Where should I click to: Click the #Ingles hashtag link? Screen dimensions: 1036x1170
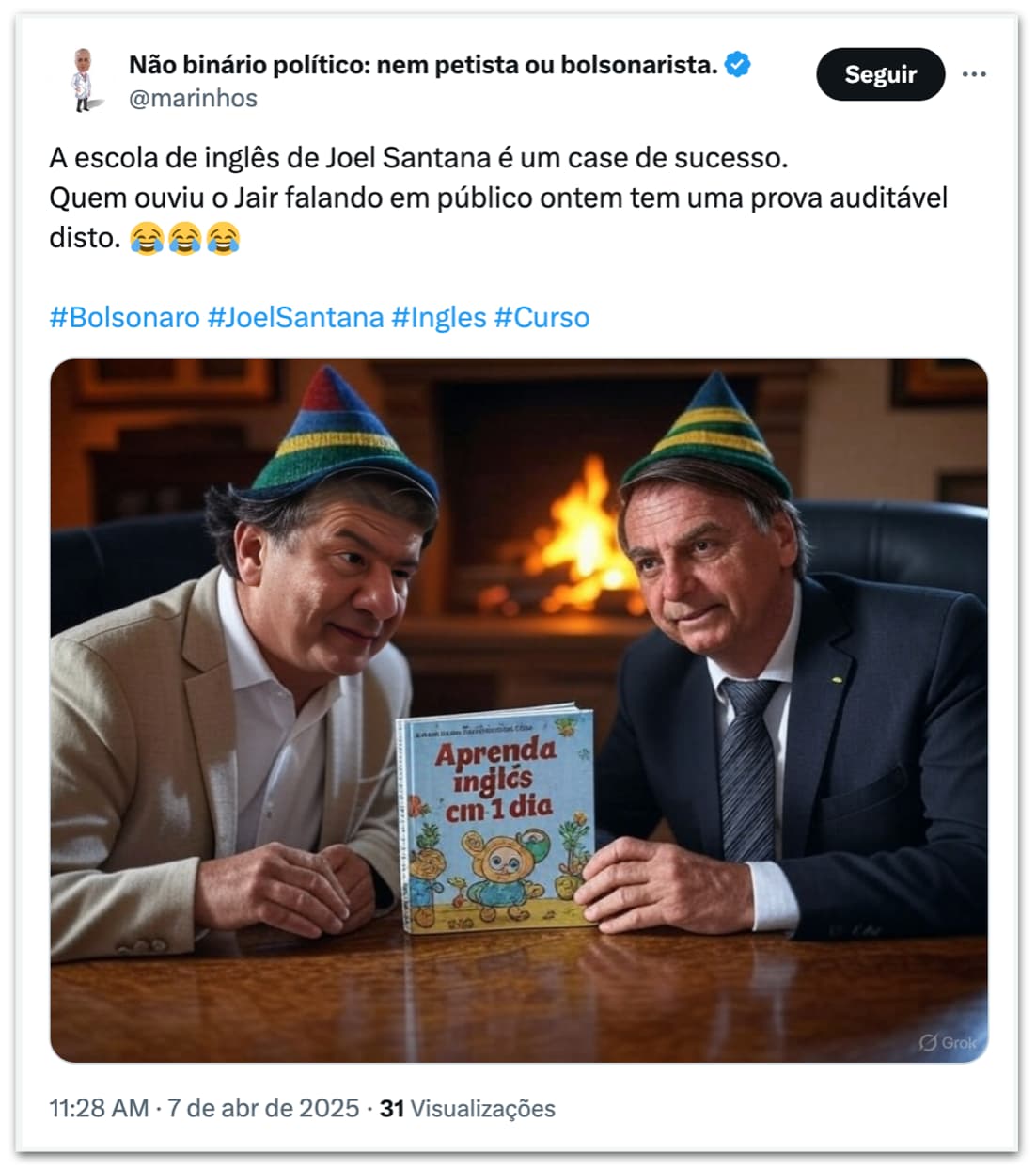pyautogui.click(x=439, y=318)
